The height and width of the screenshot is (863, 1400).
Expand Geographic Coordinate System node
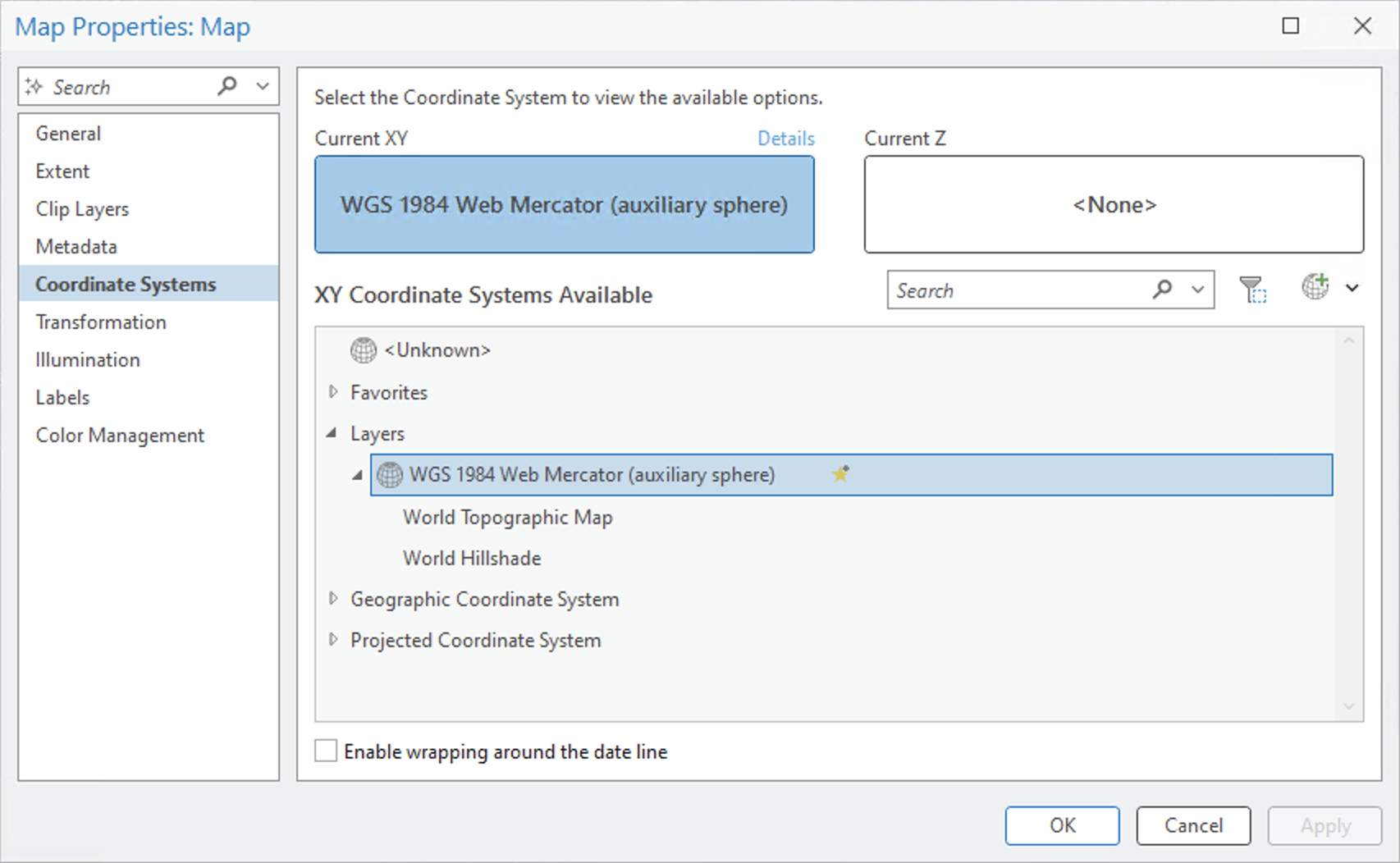[333, 599]
